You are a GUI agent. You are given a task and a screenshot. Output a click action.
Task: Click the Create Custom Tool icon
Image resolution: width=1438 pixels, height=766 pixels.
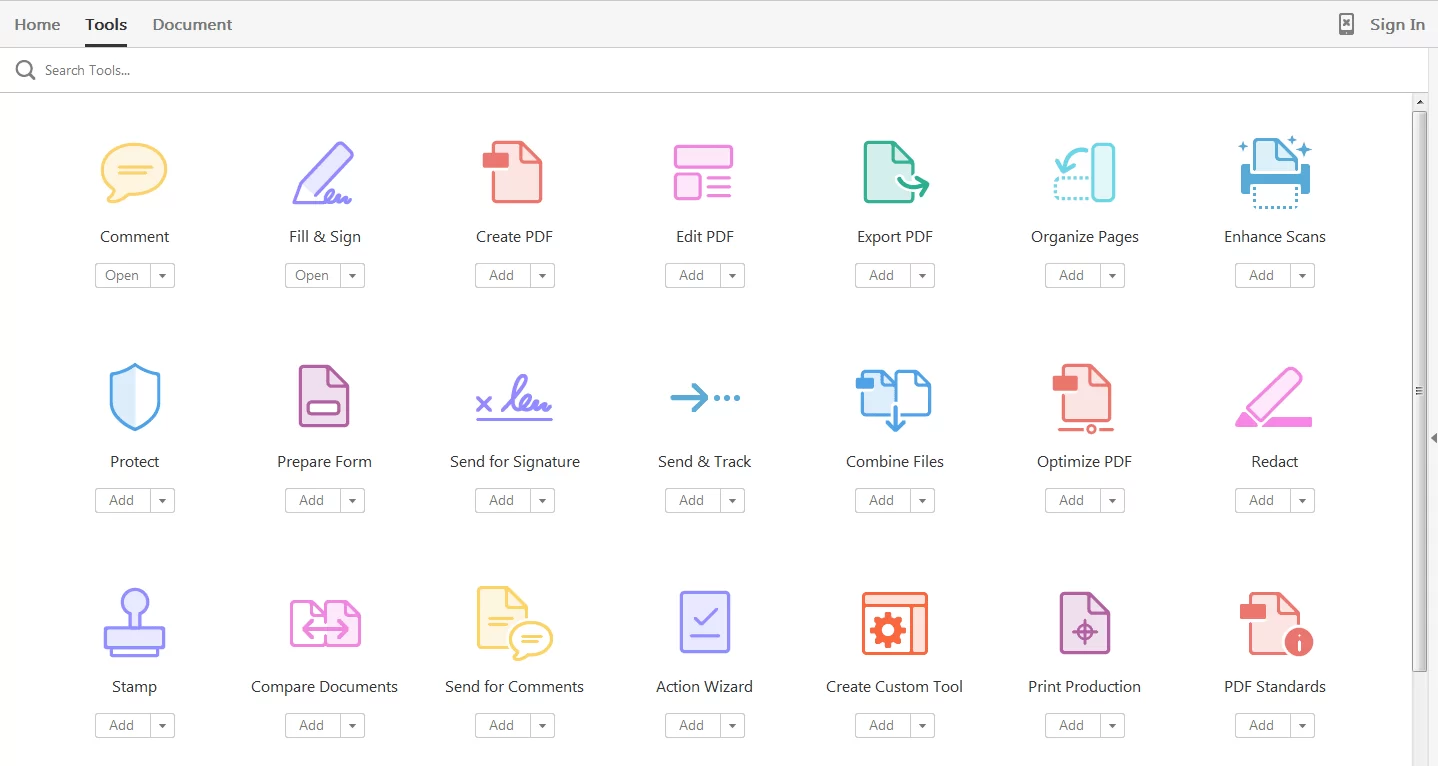click(x=894, y=622)
